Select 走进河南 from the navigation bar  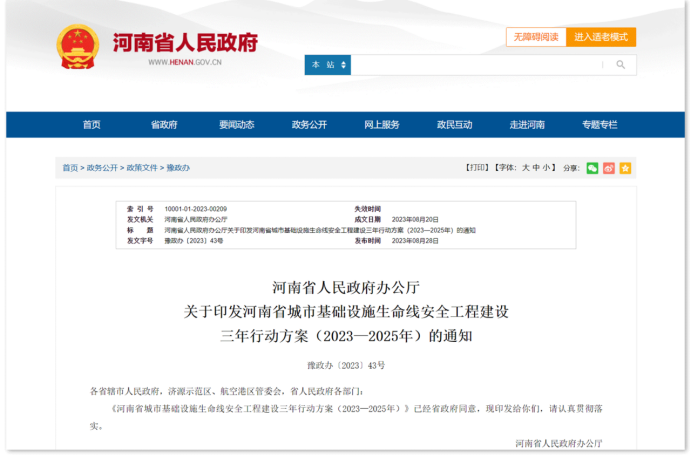527,125
